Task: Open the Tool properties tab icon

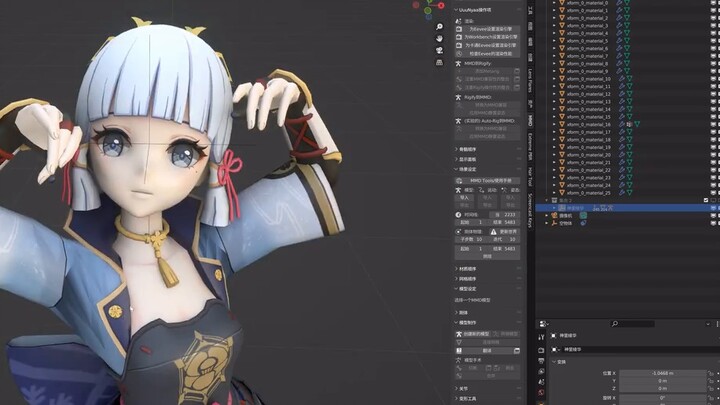Action: [541, 338]
